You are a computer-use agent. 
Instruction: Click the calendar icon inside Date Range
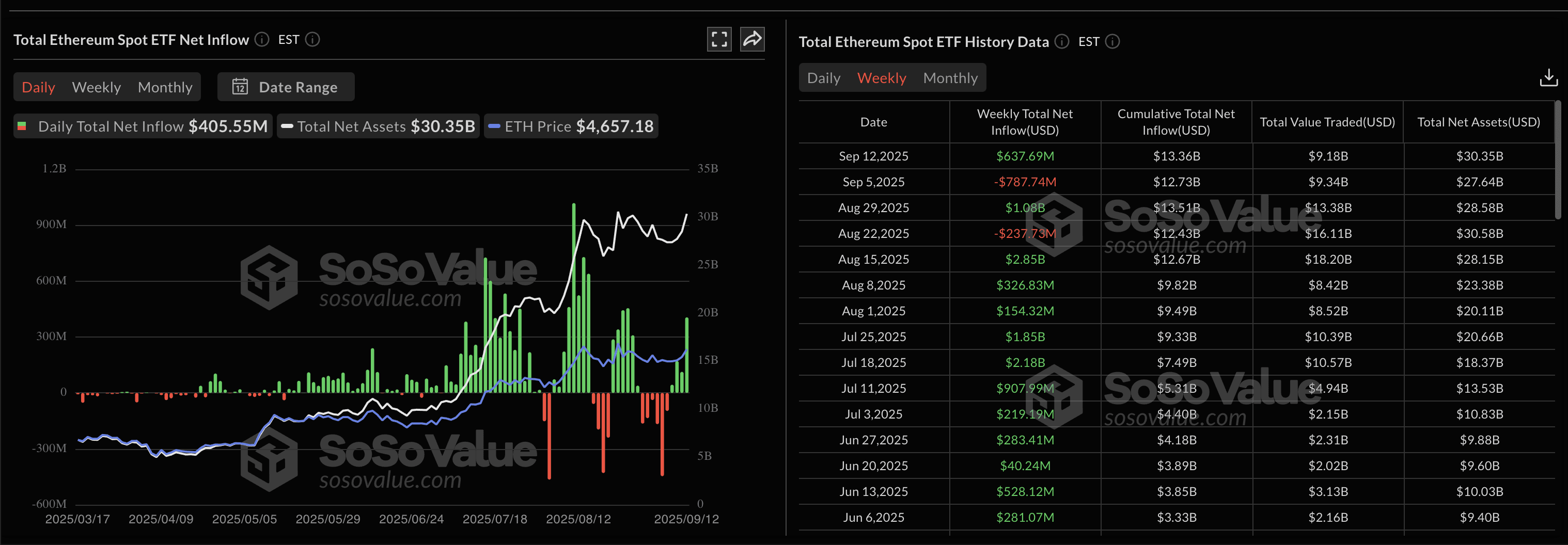(x=241, y=86)
